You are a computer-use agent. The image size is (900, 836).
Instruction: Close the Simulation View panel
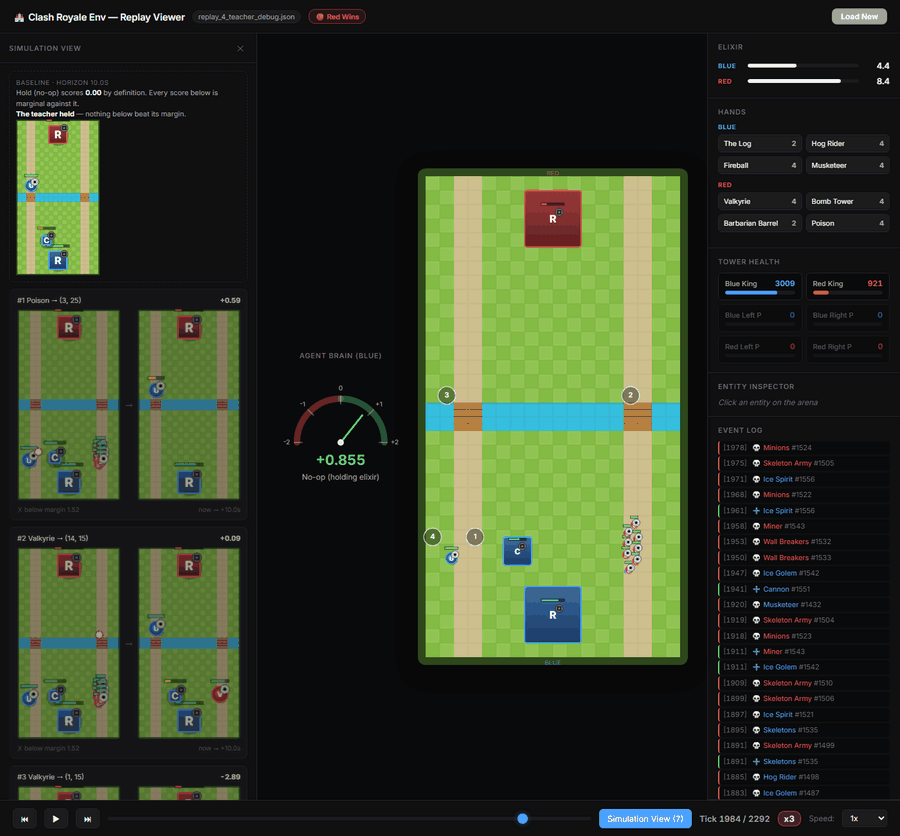240,49
